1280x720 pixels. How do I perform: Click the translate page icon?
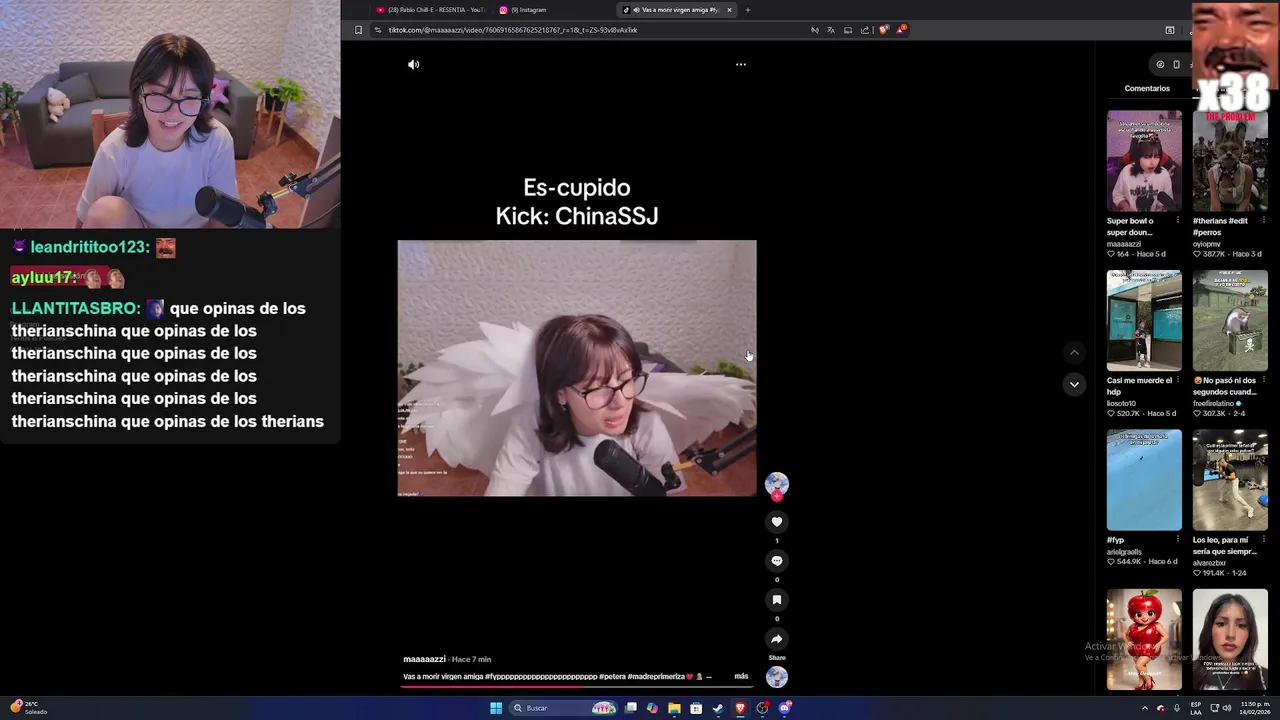[831, 30]
